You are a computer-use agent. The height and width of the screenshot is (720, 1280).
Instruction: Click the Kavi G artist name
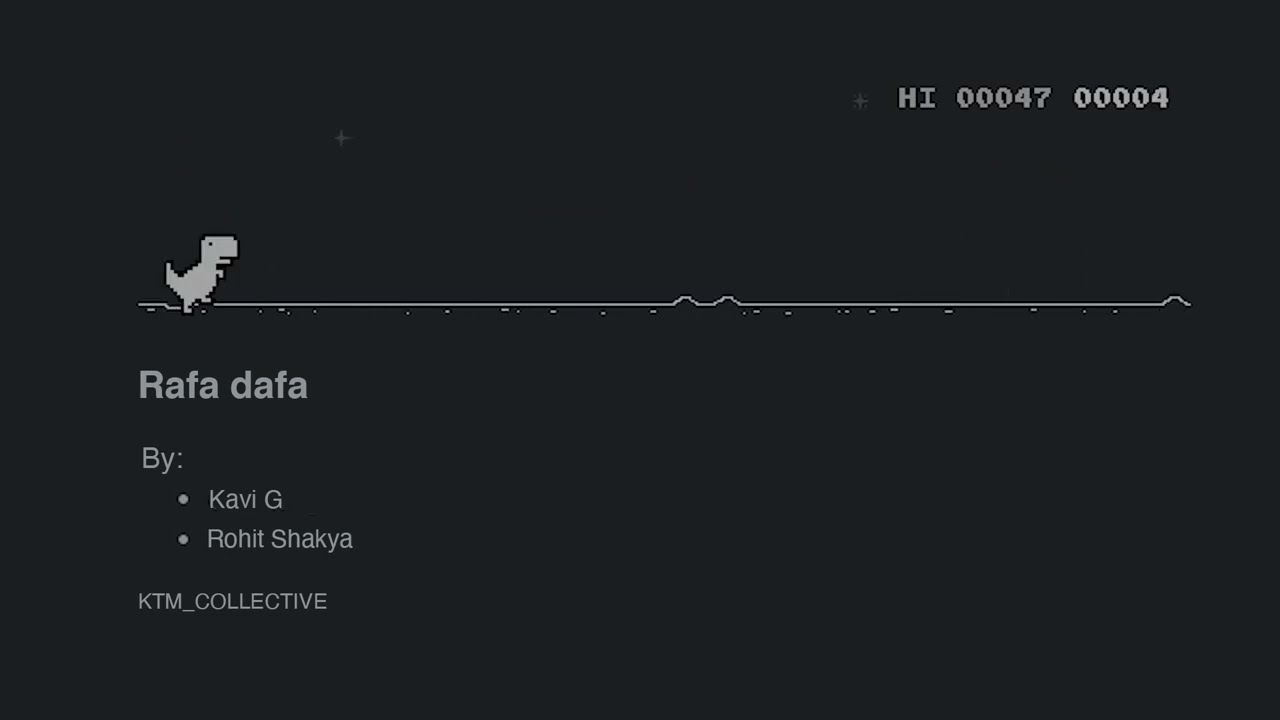tap(246, 499)
